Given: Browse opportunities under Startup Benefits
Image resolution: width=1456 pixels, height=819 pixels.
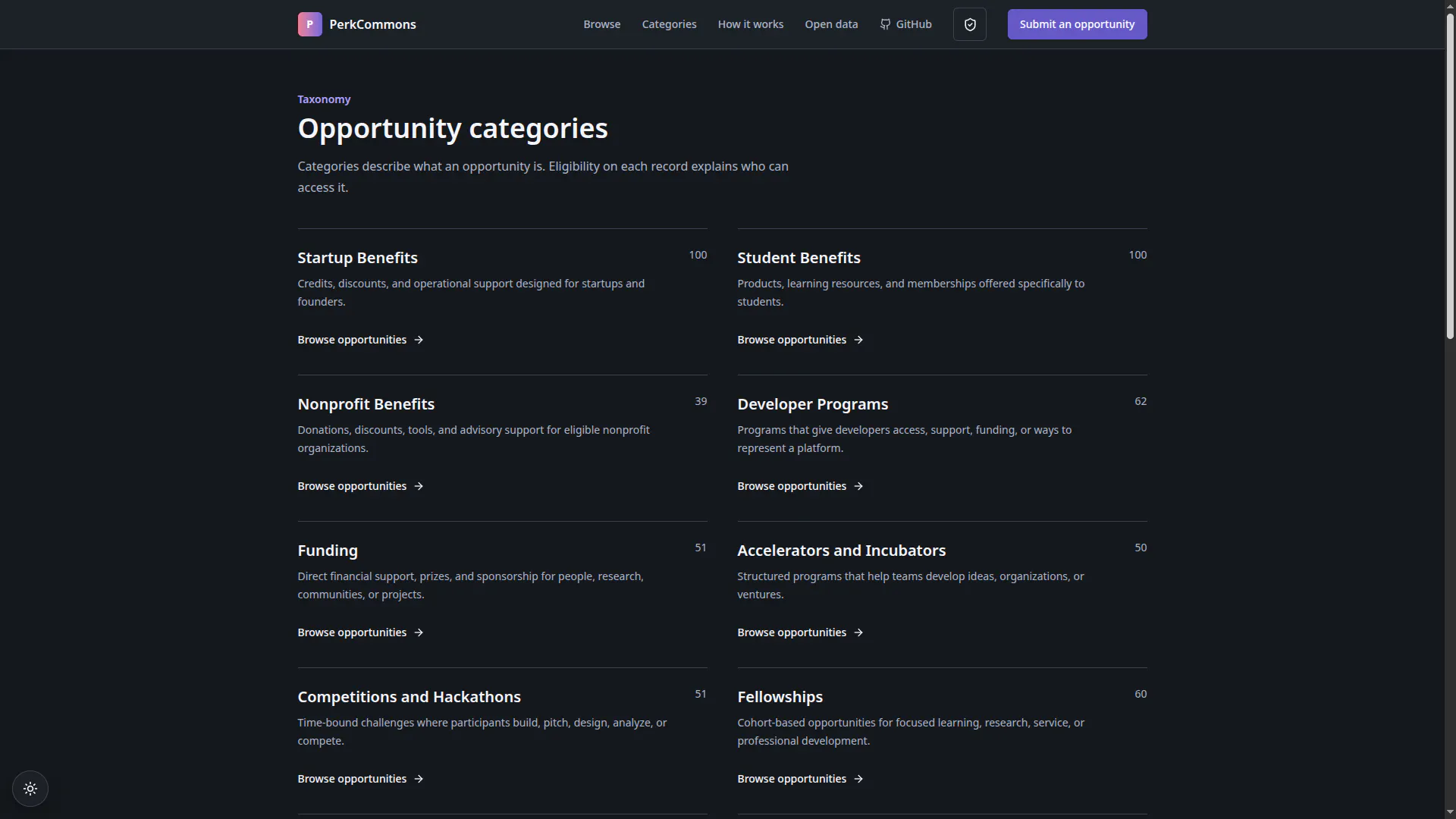Looking at the screenshot, I should [360, 340].
